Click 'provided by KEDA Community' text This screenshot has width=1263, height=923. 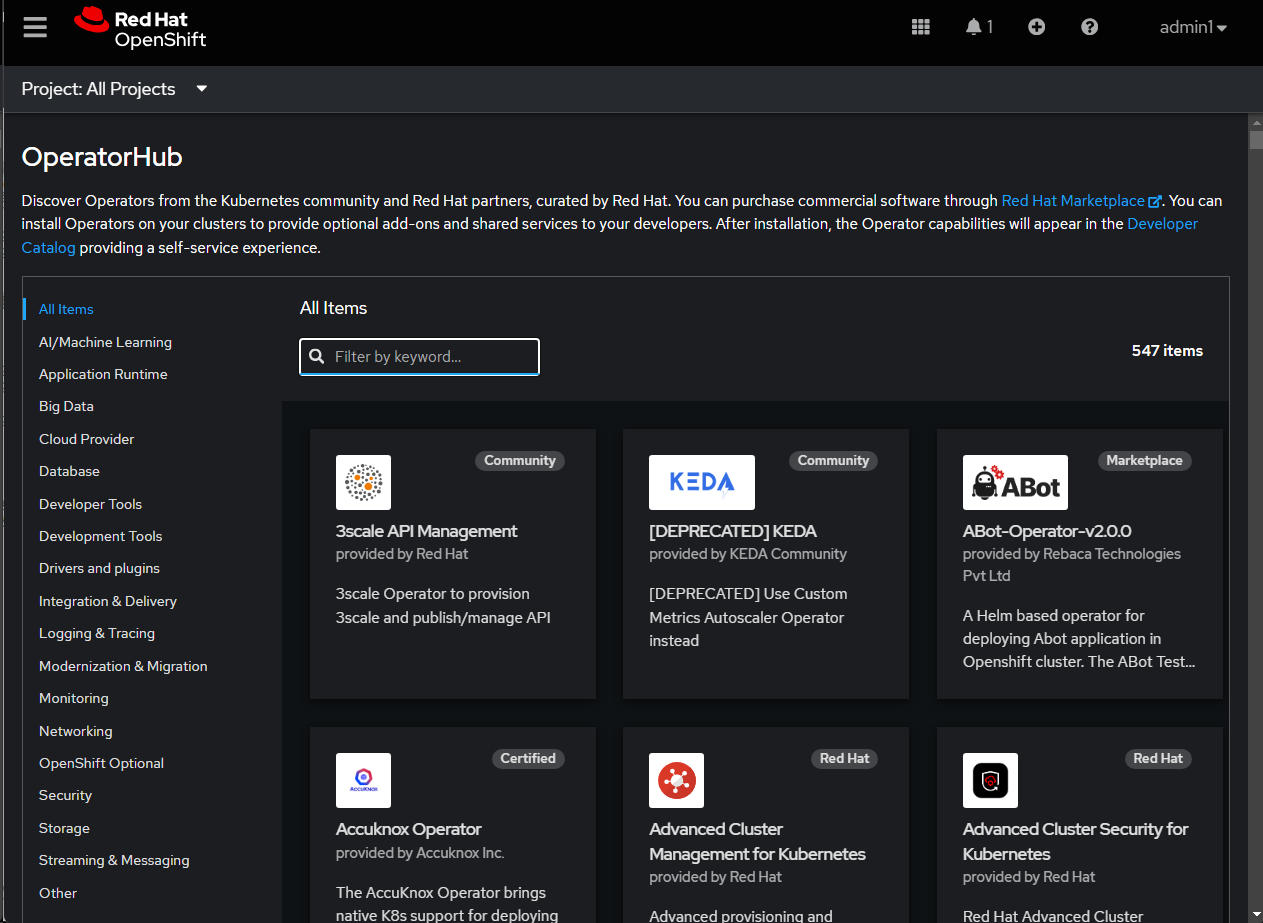click(x=748, y=554)
